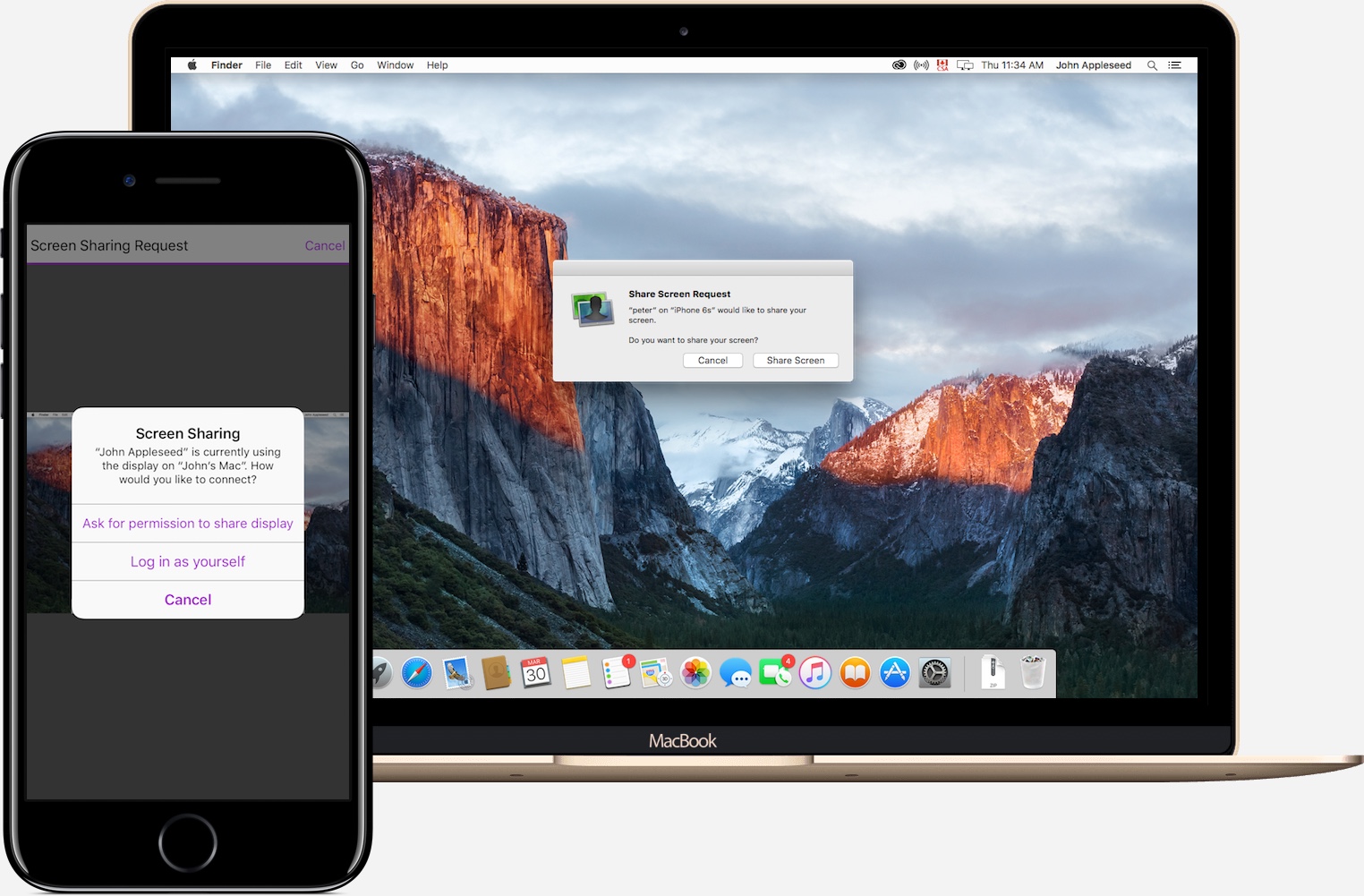This screenshot has height=896, width=1364.
Task: Open the Mail stamp icon in dock
Action: [x=457, y=673]
